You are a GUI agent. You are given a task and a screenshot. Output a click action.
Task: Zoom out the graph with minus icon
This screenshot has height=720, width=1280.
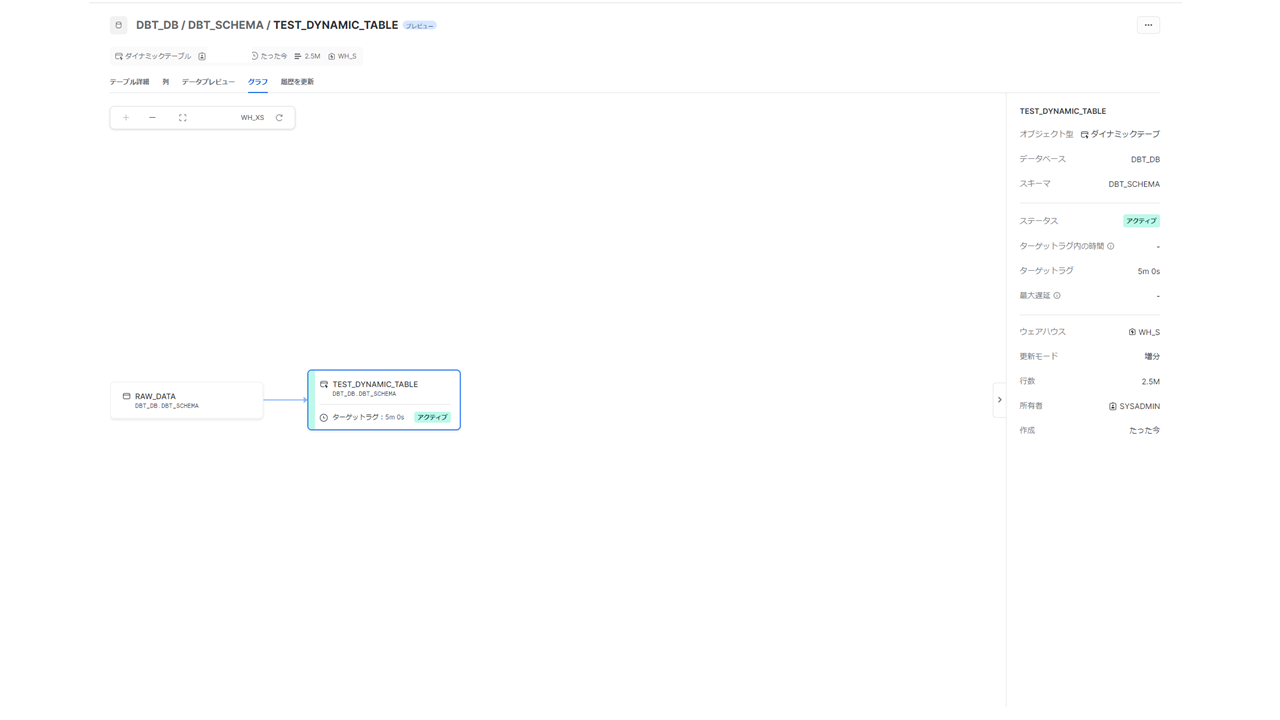152,118
